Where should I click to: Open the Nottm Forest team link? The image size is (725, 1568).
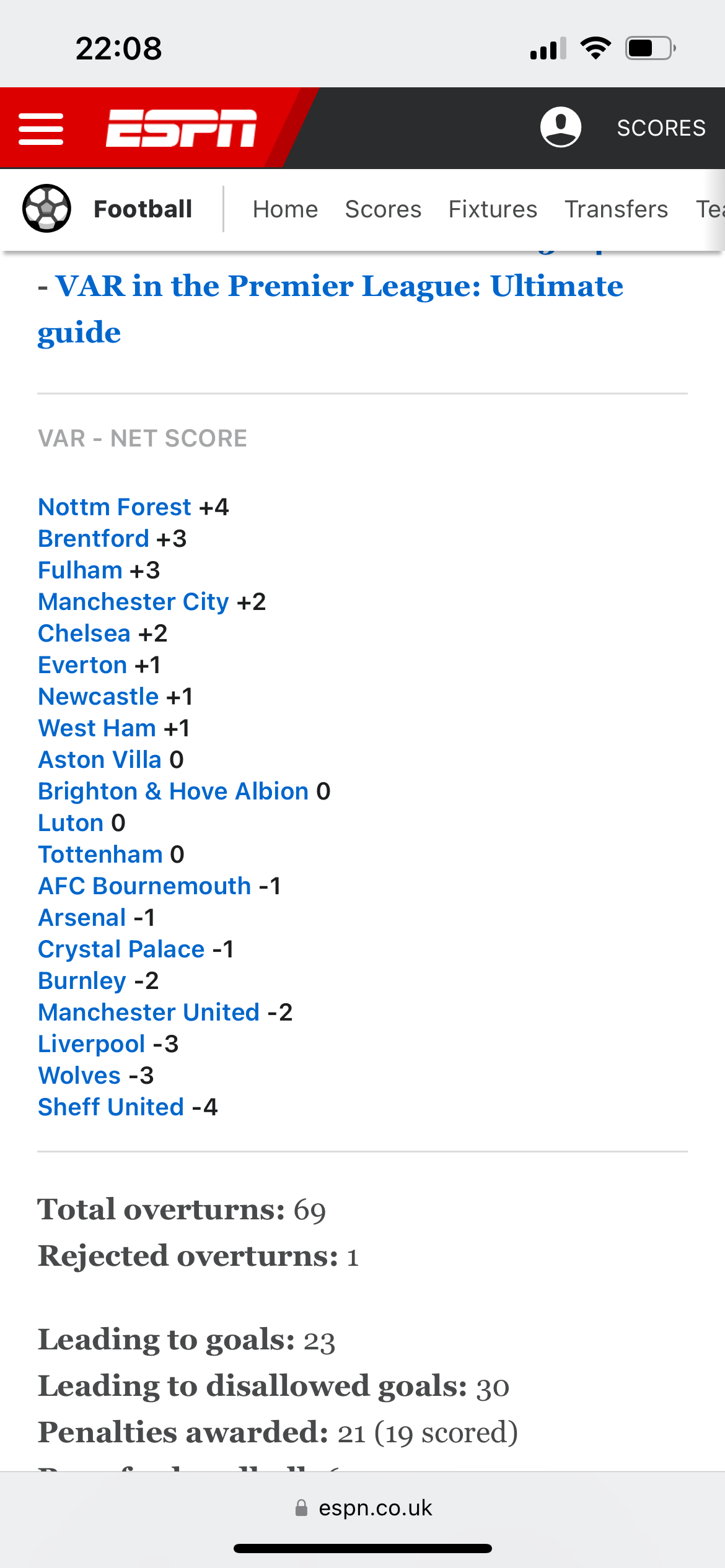pyautogui.click(x=115, y=507)
